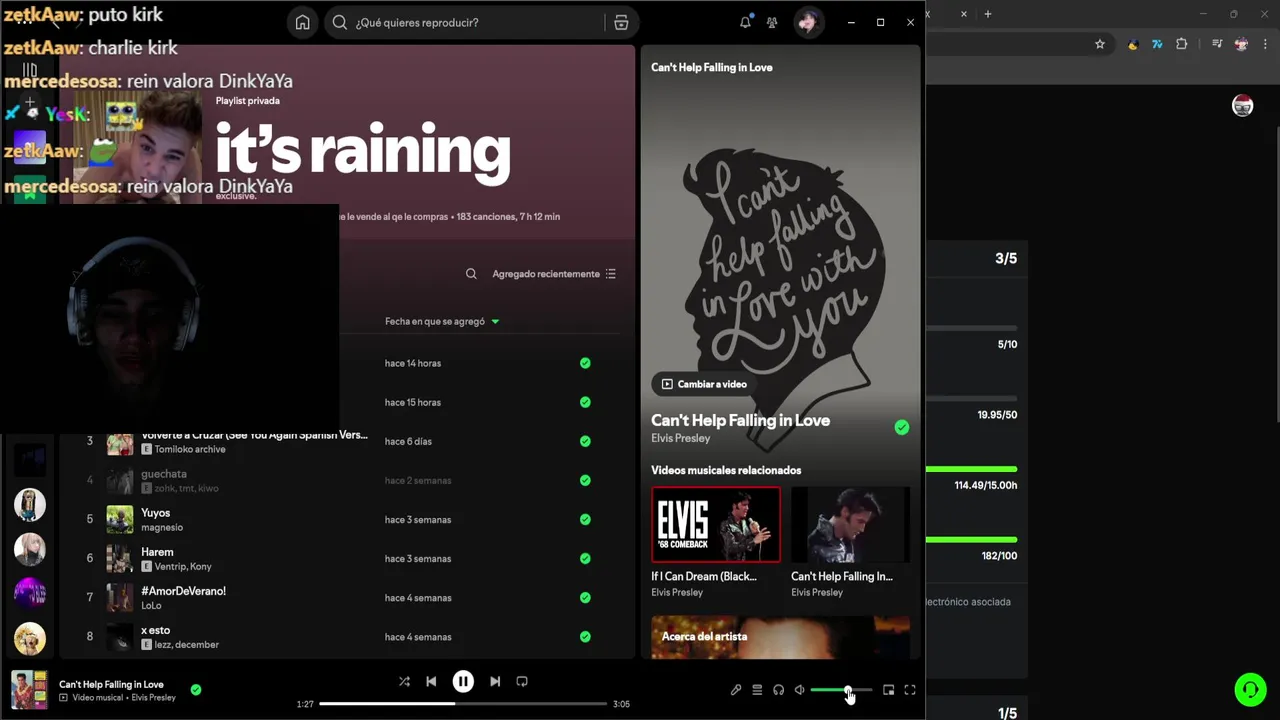Open 'Acerca del artista' card
Viewport: 1280px width, 720px height.
point(780,638)
